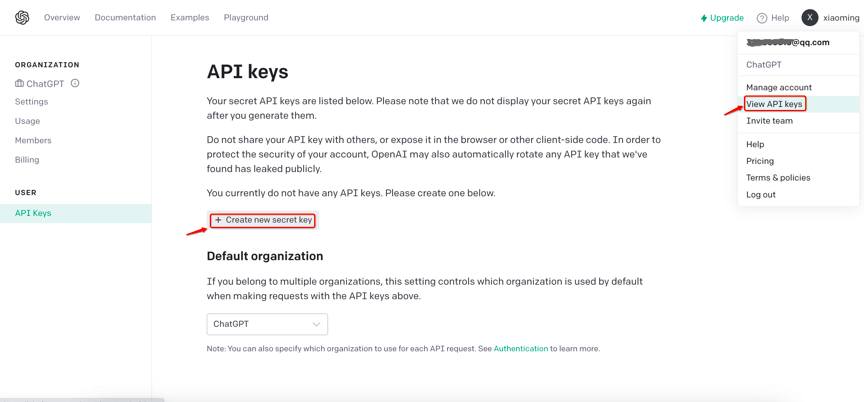Click plus icon of Create new secret key
The image size is (864, 402).
(218, 220)
